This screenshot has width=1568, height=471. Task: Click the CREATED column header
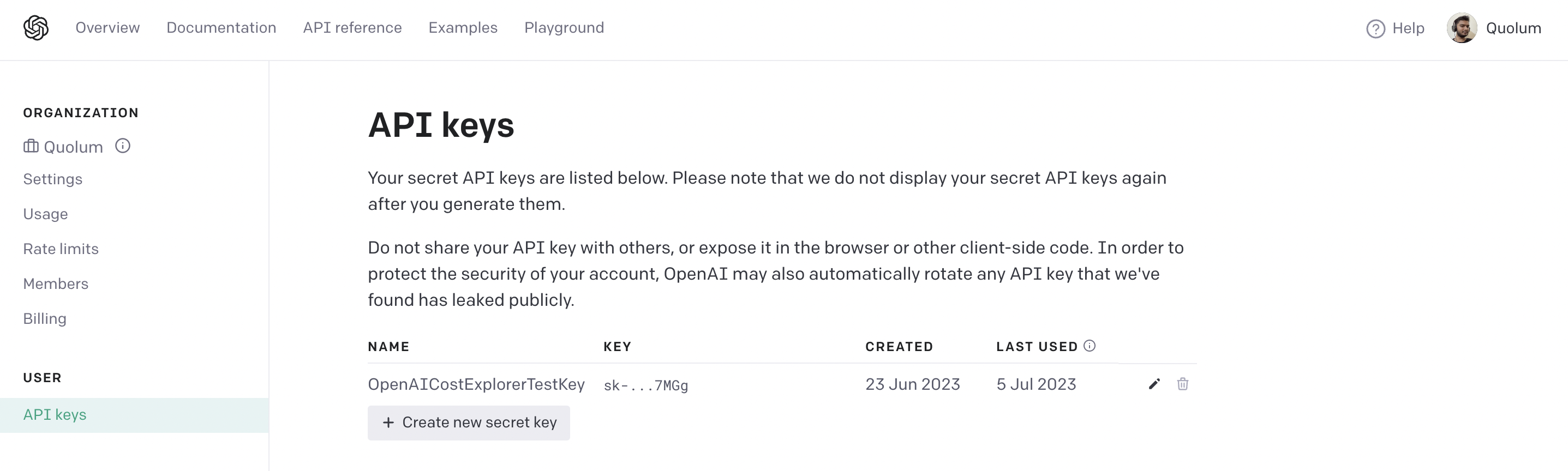[899, 346]
